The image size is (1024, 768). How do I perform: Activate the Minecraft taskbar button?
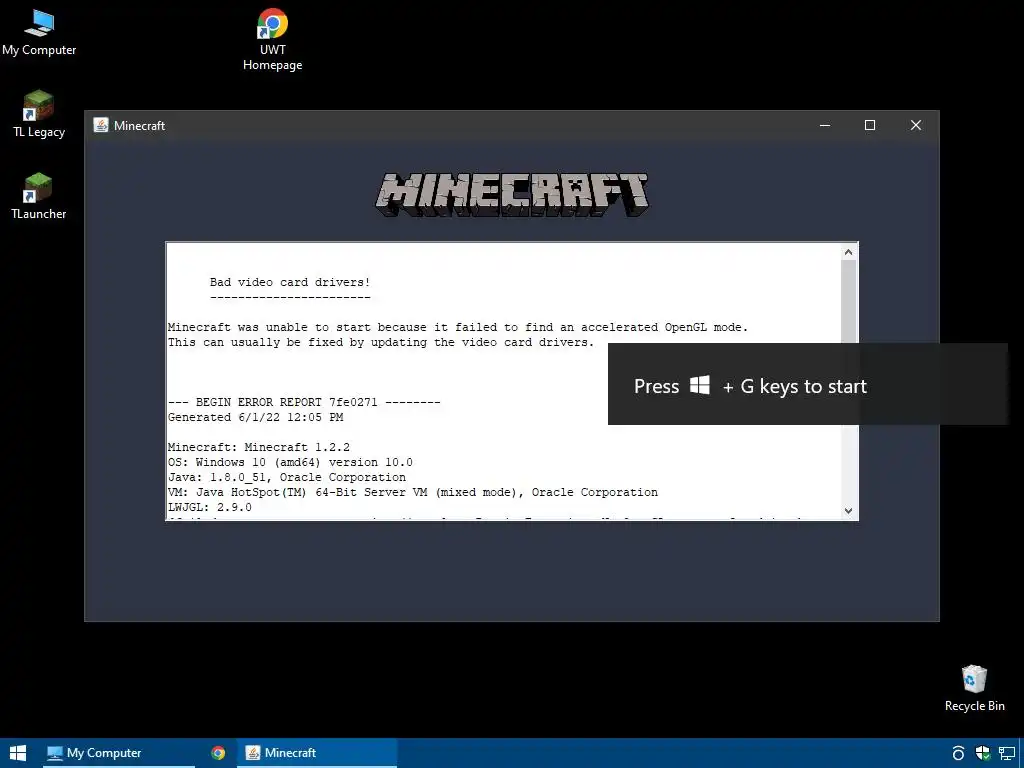tap(317, 753)
